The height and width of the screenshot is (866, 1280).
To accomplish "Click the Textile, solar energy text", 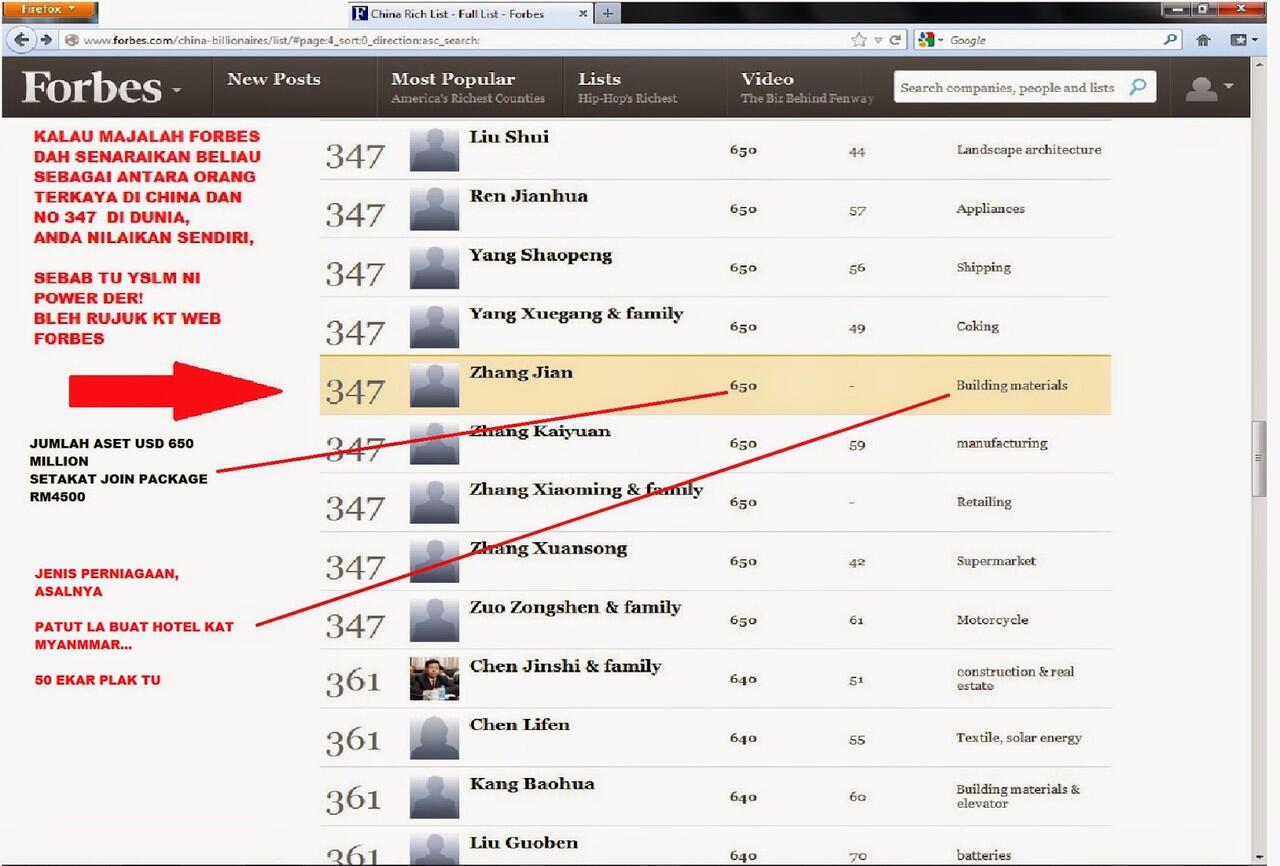I will click(1019, 738).
